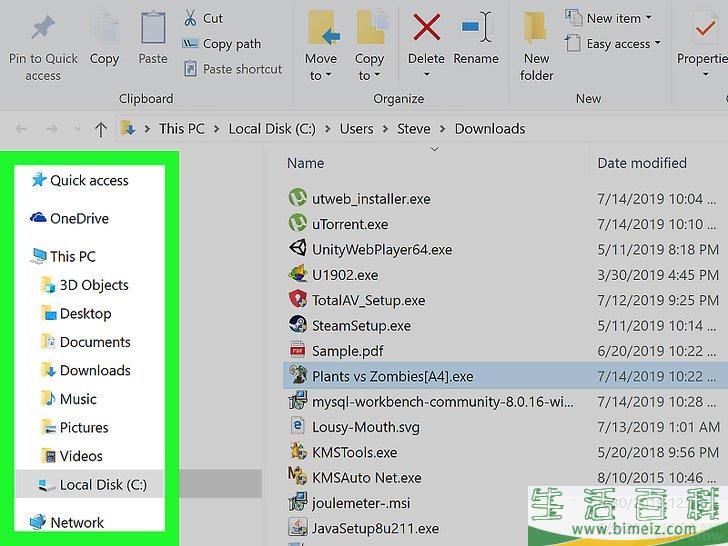Viewport: 728px width, 546px height.
Task: Select Local Disk (C:) in sidebar
Action: click(92, 485)
